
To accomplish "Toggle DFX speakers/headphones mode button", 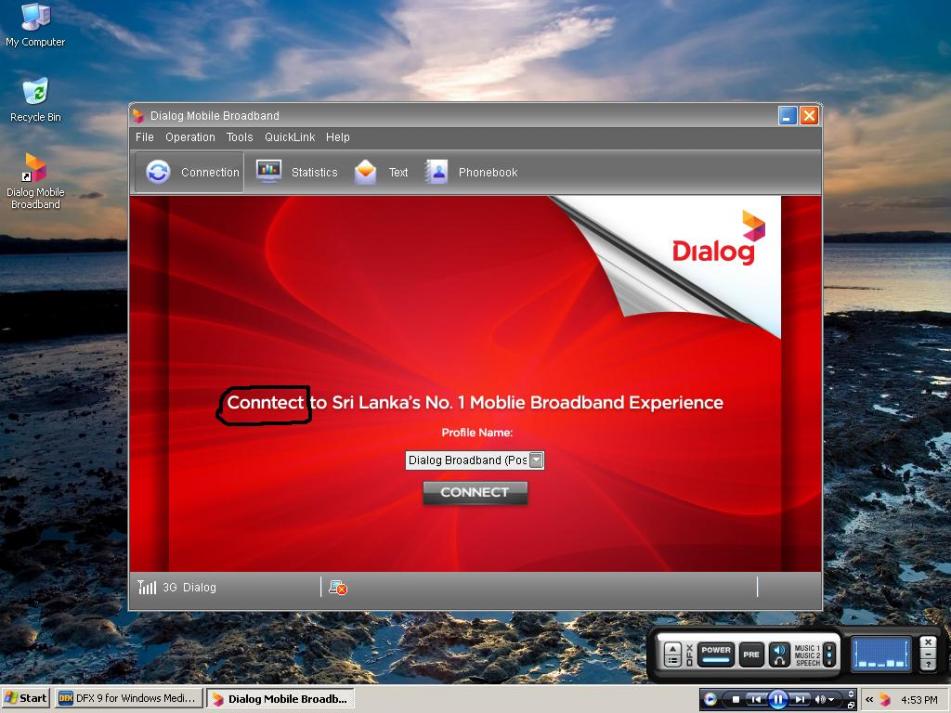I will pos(779,655).
